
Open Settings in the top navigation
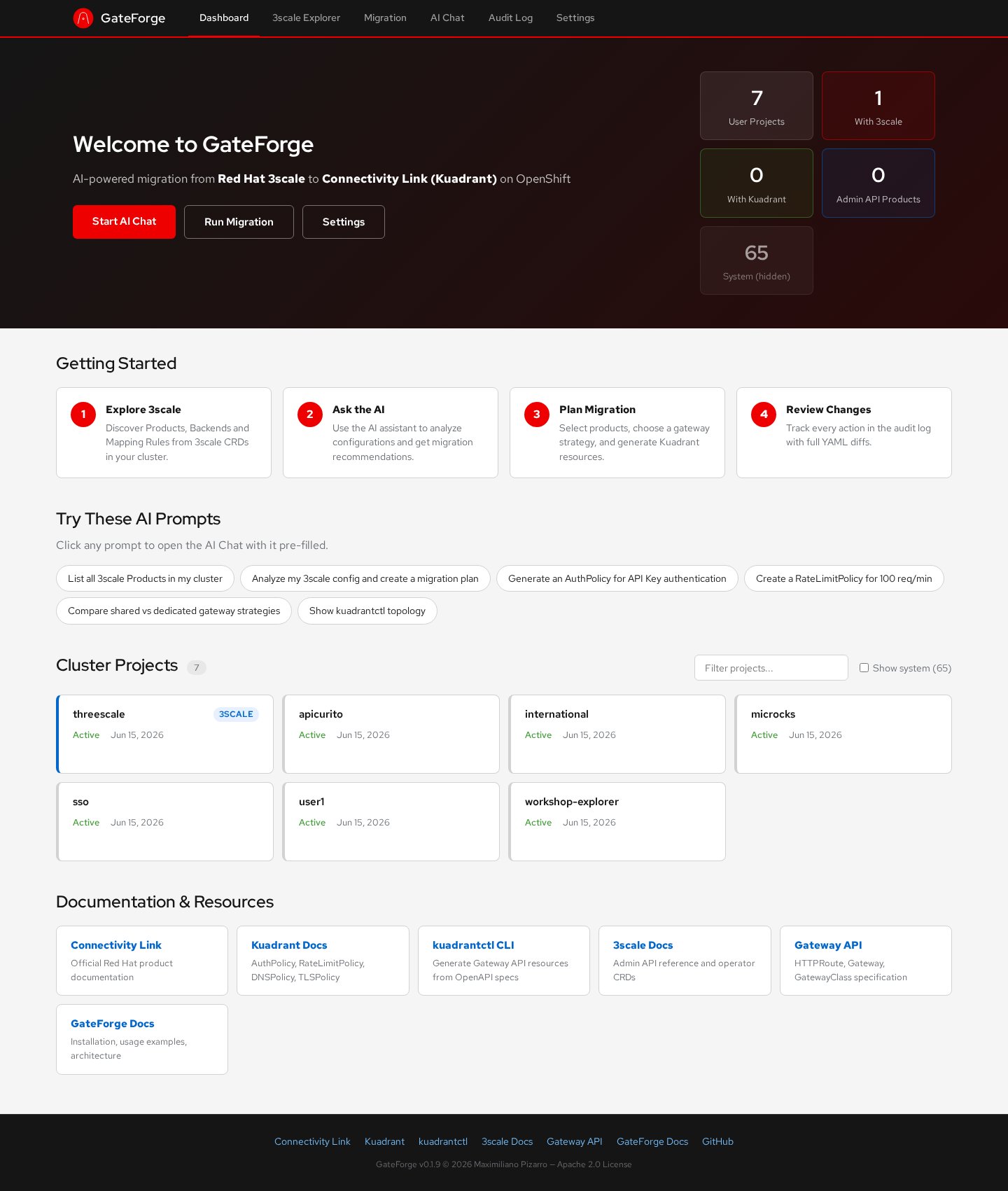tap(575, 18)
